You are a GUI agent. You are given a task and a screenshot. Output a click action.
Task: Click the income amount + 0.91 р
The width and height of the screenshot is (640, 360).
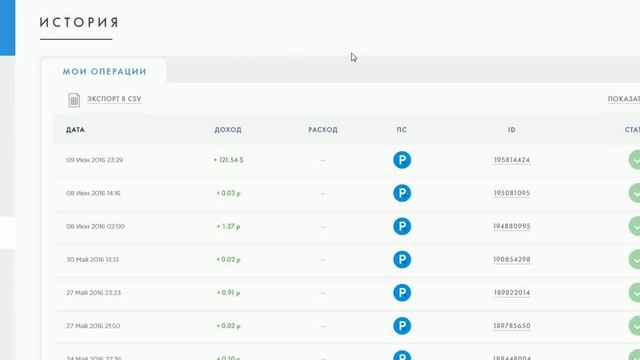pos(228,293)
